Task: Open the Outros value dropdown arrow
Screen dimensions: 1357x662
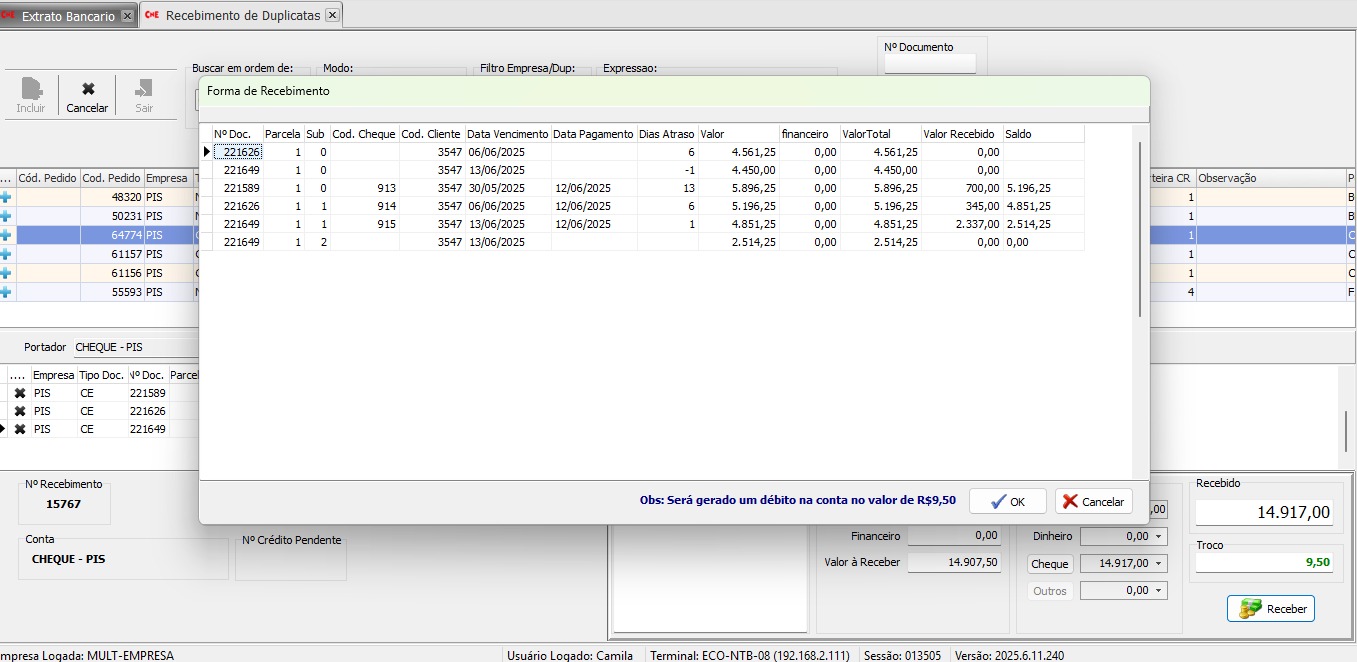Action: pos(1158,591)
